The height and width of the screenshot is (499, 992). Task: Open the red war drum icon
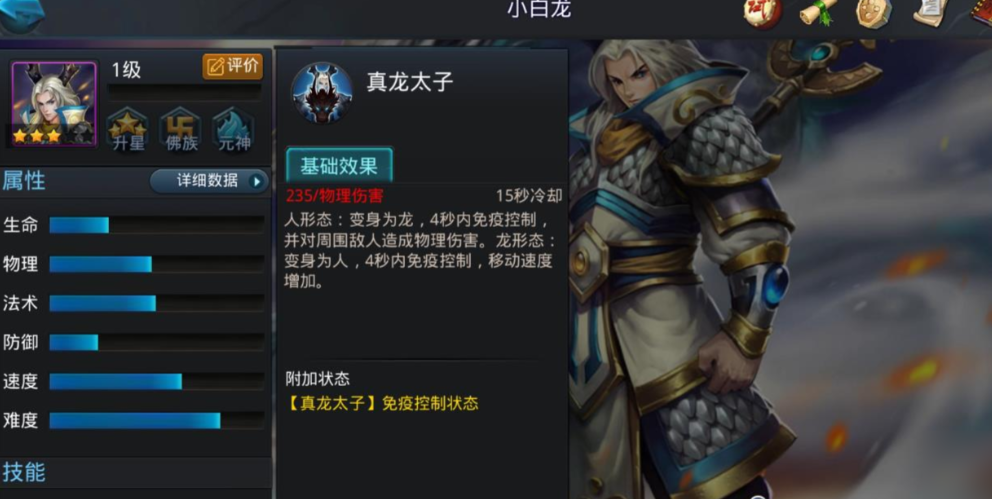[762, 13]
